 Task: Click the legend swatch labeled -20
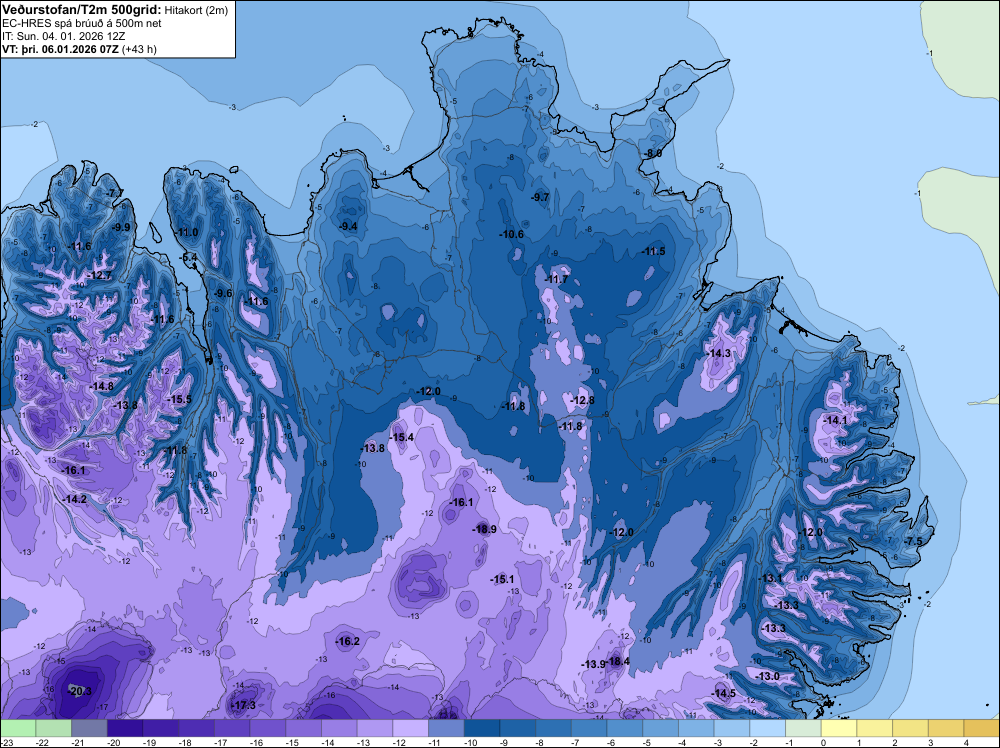pyautogui.click(x=125, y=728)
